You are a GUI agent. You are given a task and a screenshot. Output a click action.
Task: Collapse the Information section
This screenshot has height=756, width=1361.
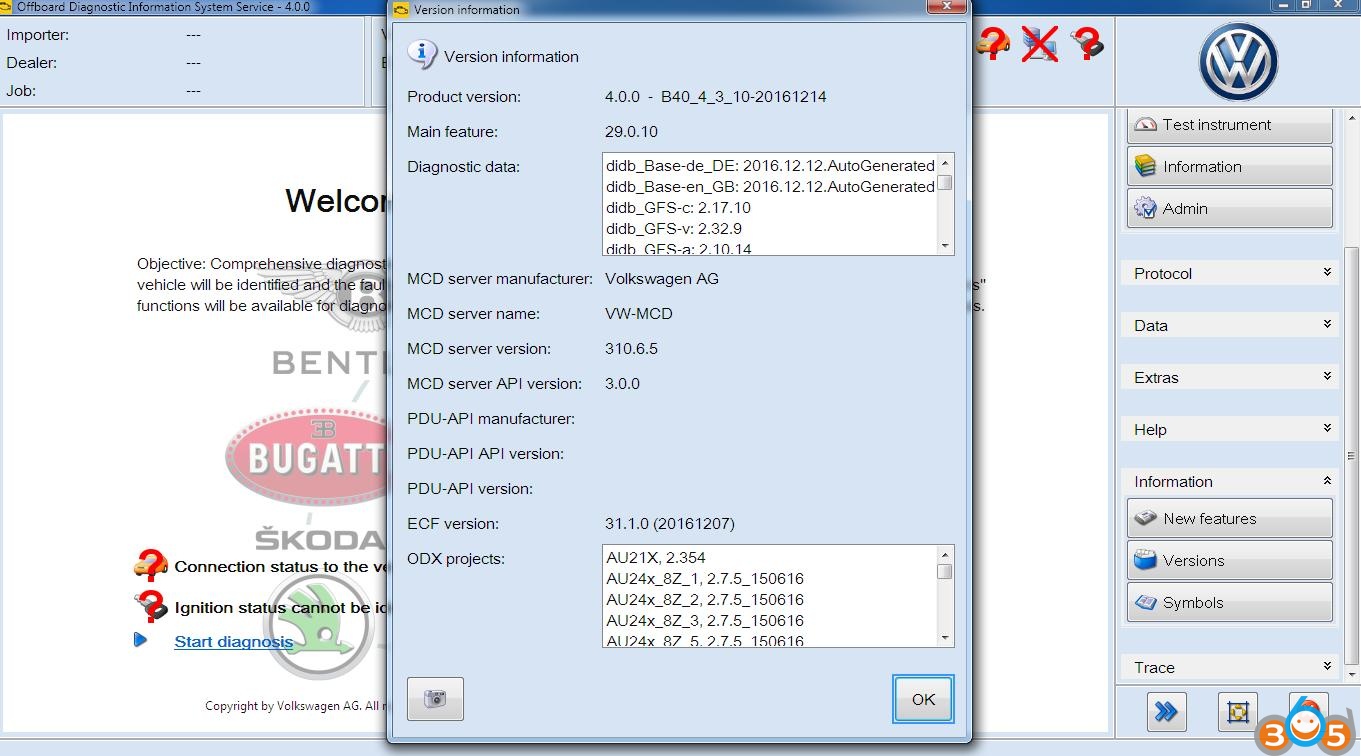pos(1231,481)
